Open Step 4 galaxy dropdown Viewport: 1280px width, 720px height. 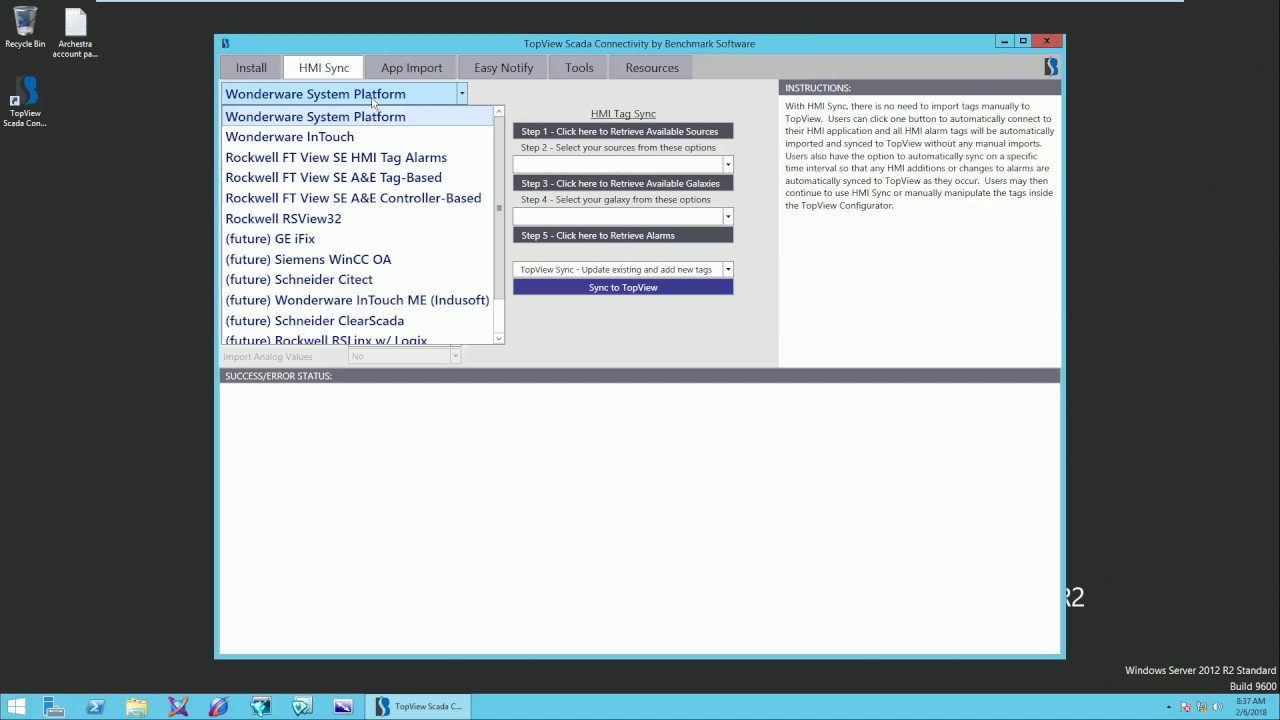pyautogui.click(x=727, y=217)
